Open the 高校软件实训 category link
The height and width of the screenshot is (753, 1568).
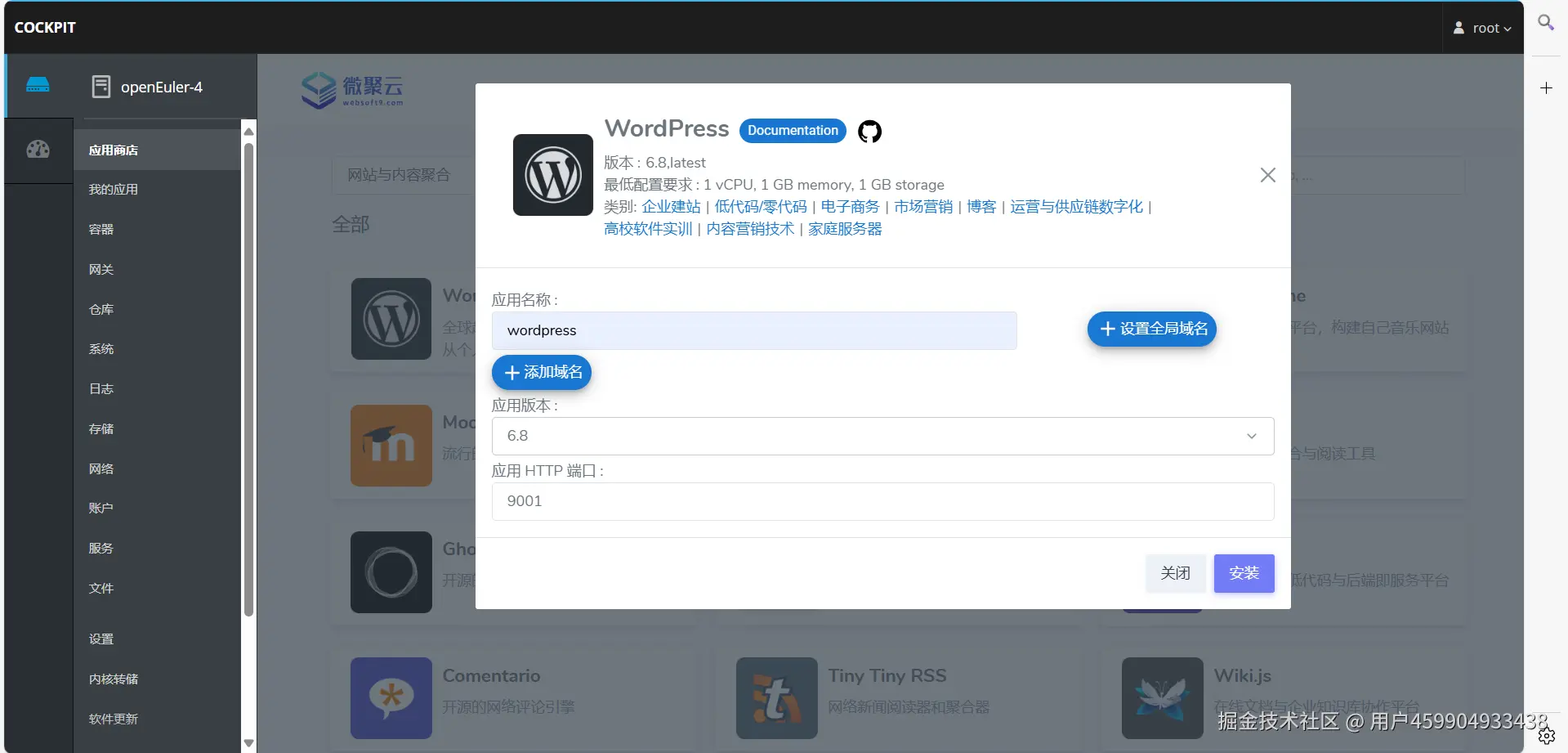click(648, 229)
